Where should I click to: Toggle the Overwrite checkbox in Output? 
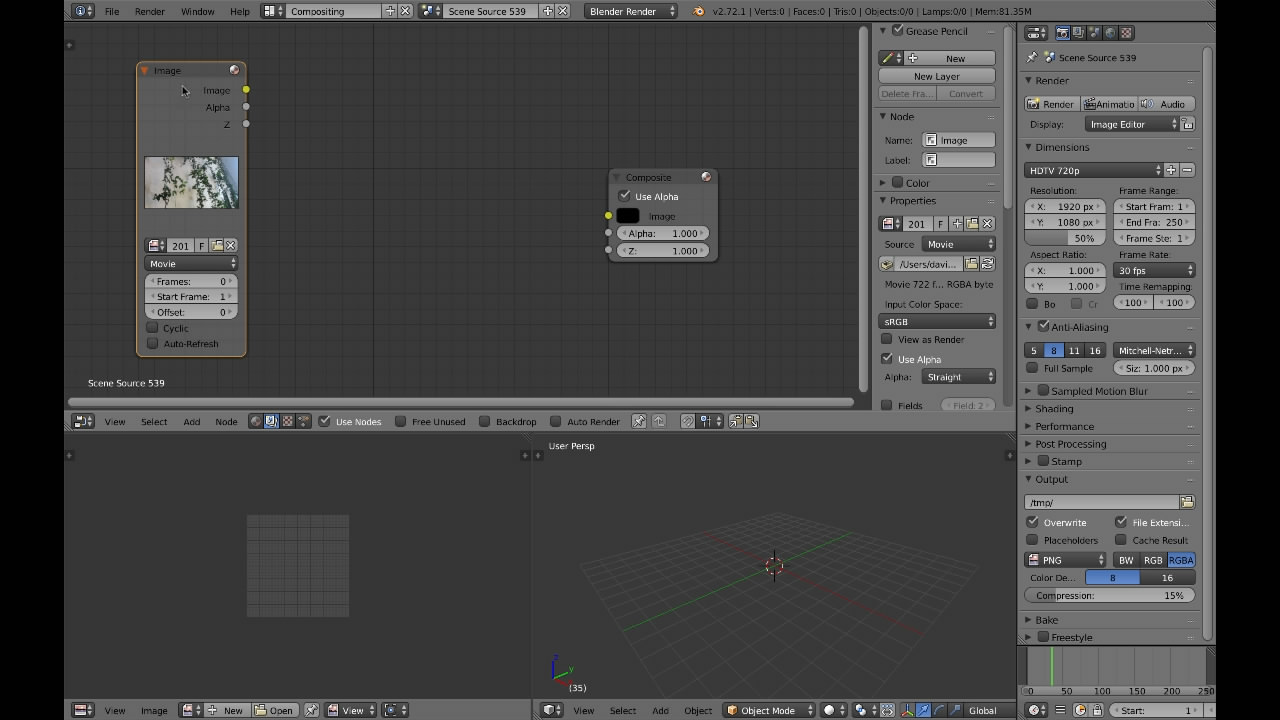(1032, 522)
